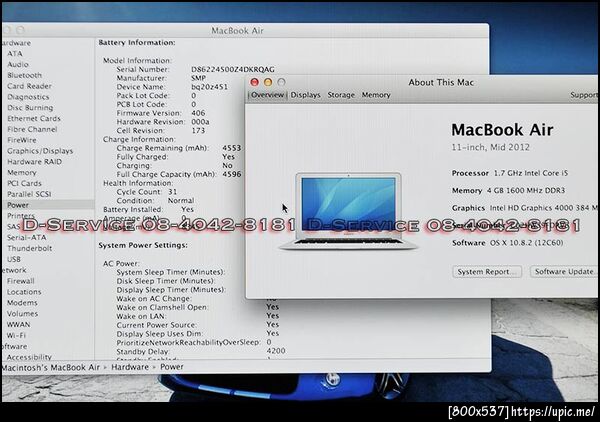Click Charge Remaining value 4553
The width and height of the screenshot is (600, 422).
pos(232,148)
